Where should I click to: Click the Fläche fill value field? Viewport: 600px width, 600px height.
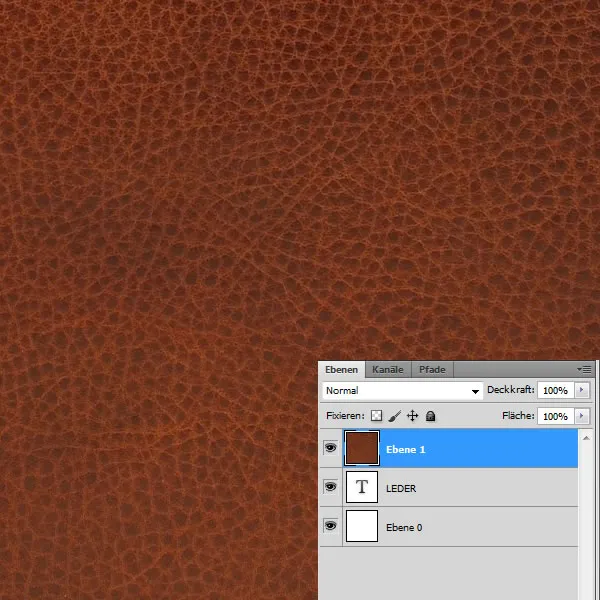(555, 416)
